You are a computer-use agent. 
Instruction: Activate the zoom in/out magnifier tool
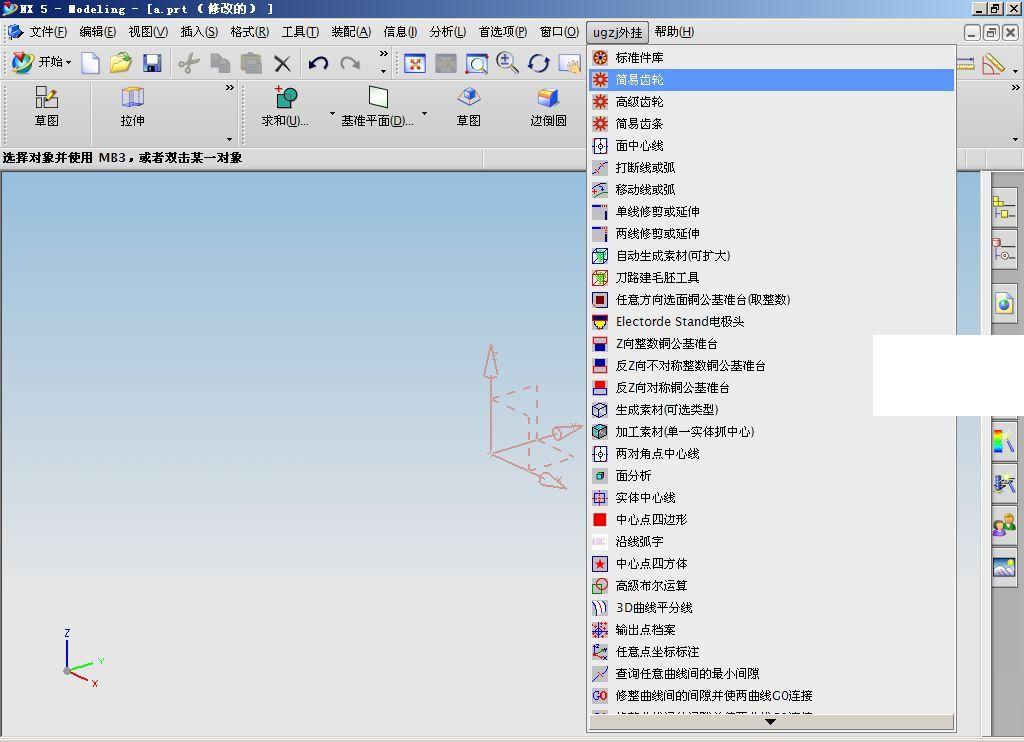click(x=507, y=63)
